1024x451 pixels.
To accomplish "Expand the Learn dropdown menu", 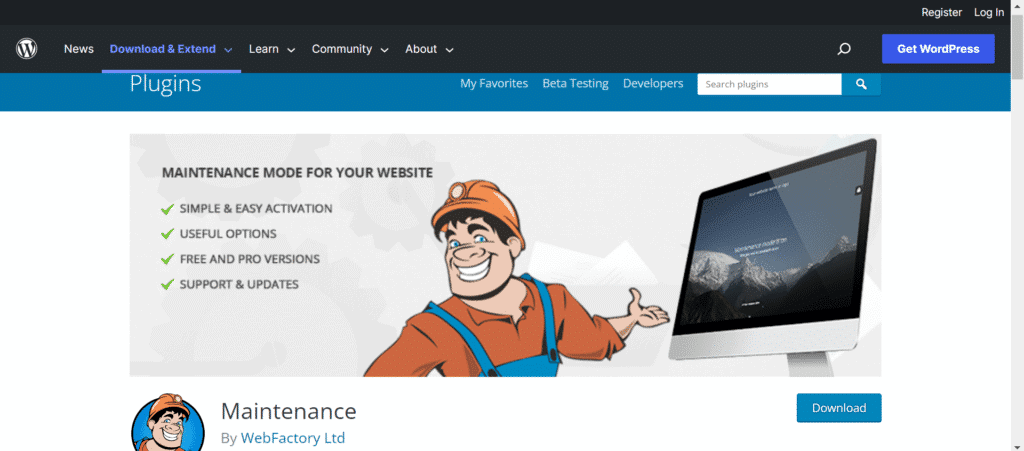I will point(272,49).
